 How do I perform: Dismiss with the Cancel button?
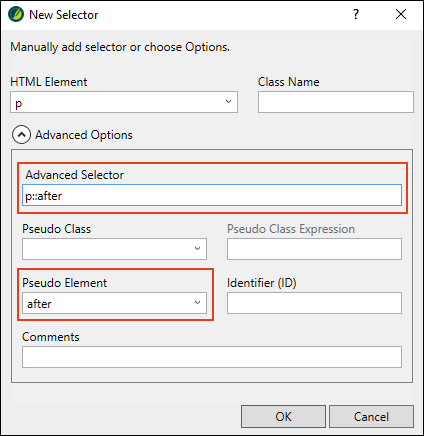pyautogui.click(x=371, y=416)
